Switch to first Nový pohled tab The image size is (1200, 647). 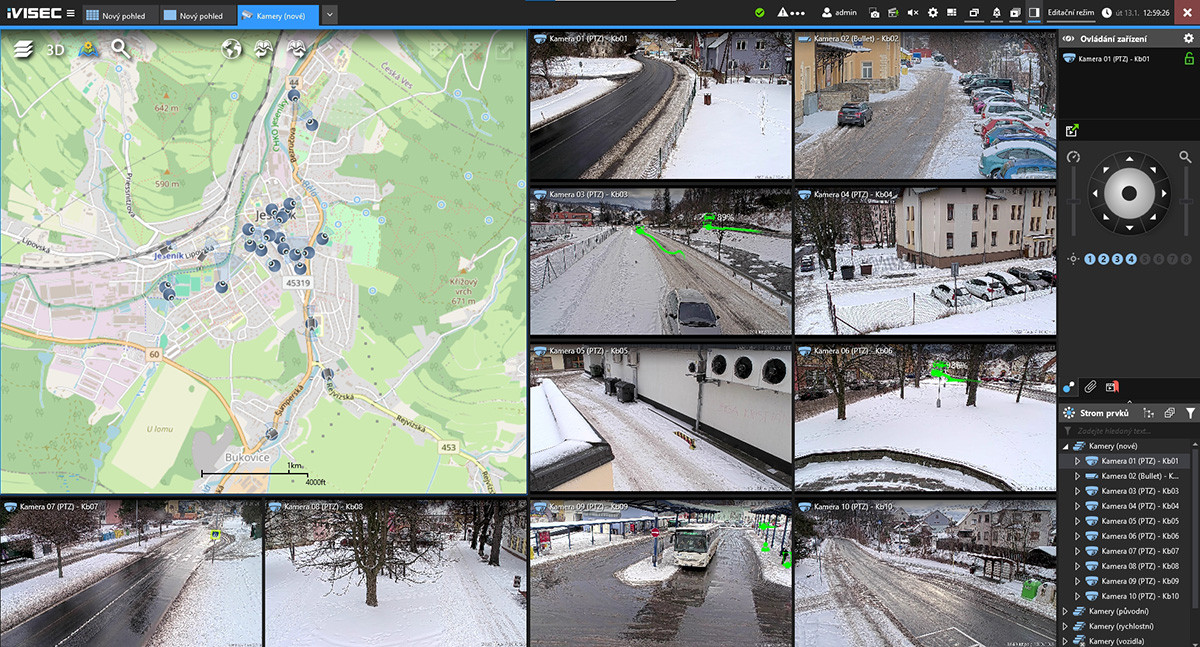(x=117, y=15)
